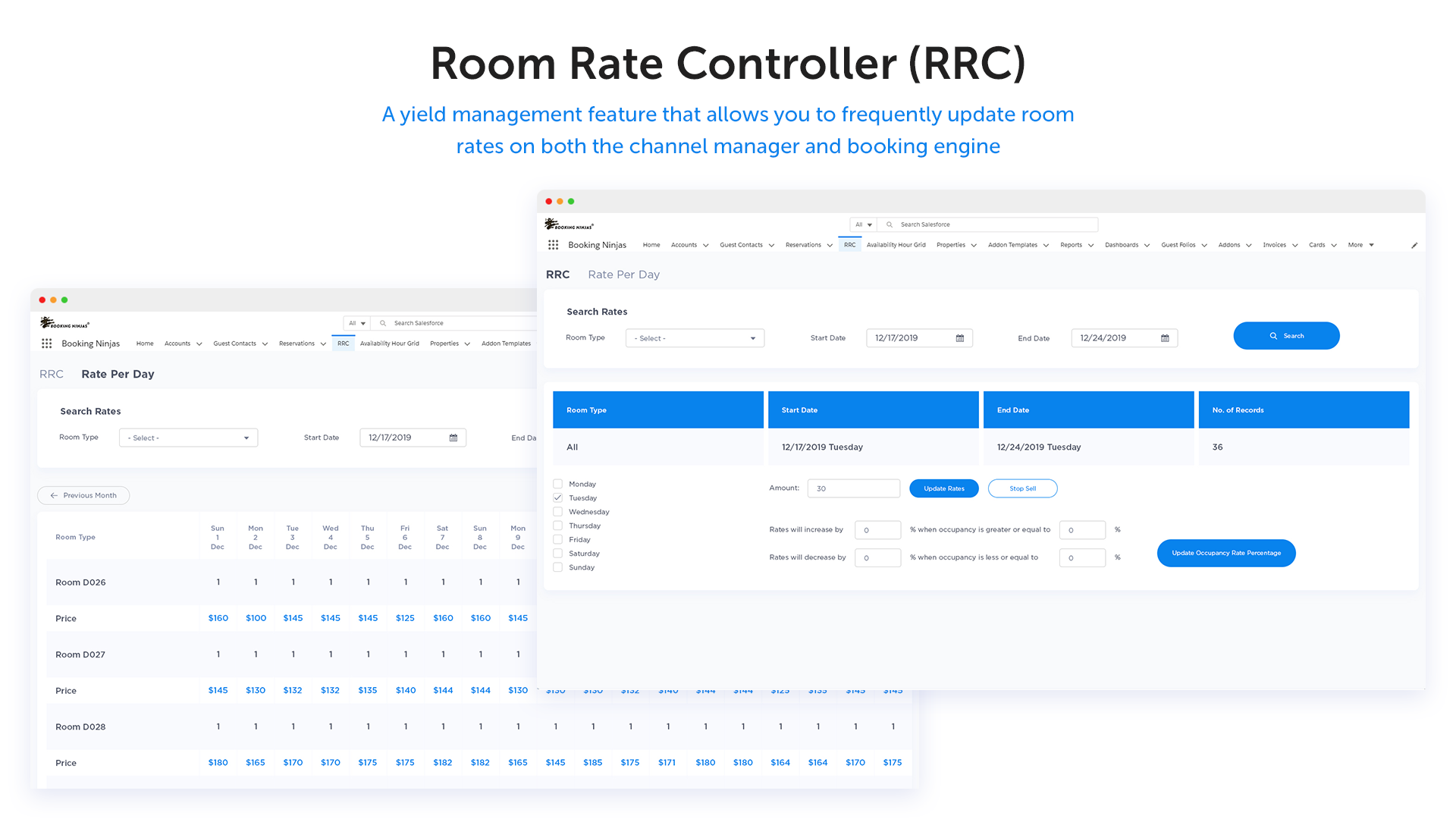
Task: Expand Accounts menu chevron in front window
Action: point(706,245)
